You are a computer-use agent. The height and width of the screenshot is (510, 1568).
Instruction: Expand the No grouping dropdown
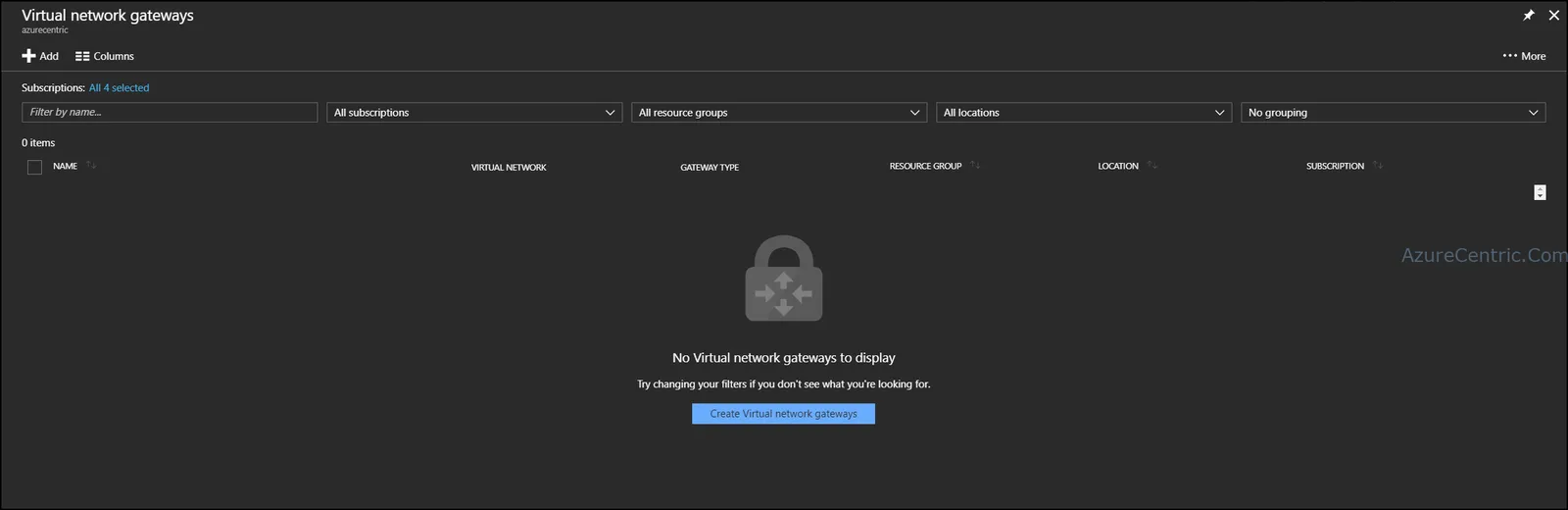[x=1393, y=113]
